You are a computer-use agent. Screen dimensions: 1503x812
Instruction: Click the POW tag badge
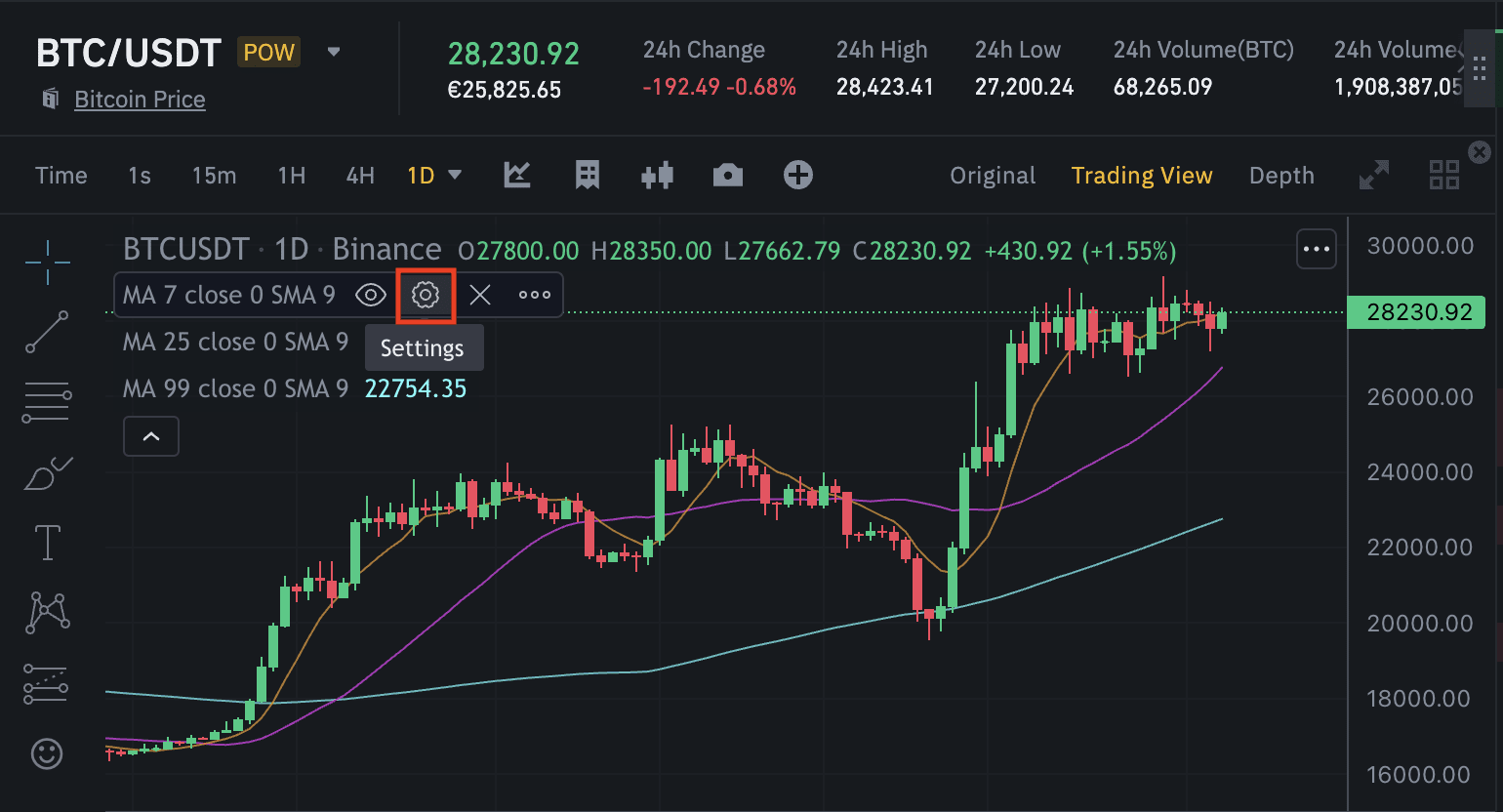[x=268, y=53]
